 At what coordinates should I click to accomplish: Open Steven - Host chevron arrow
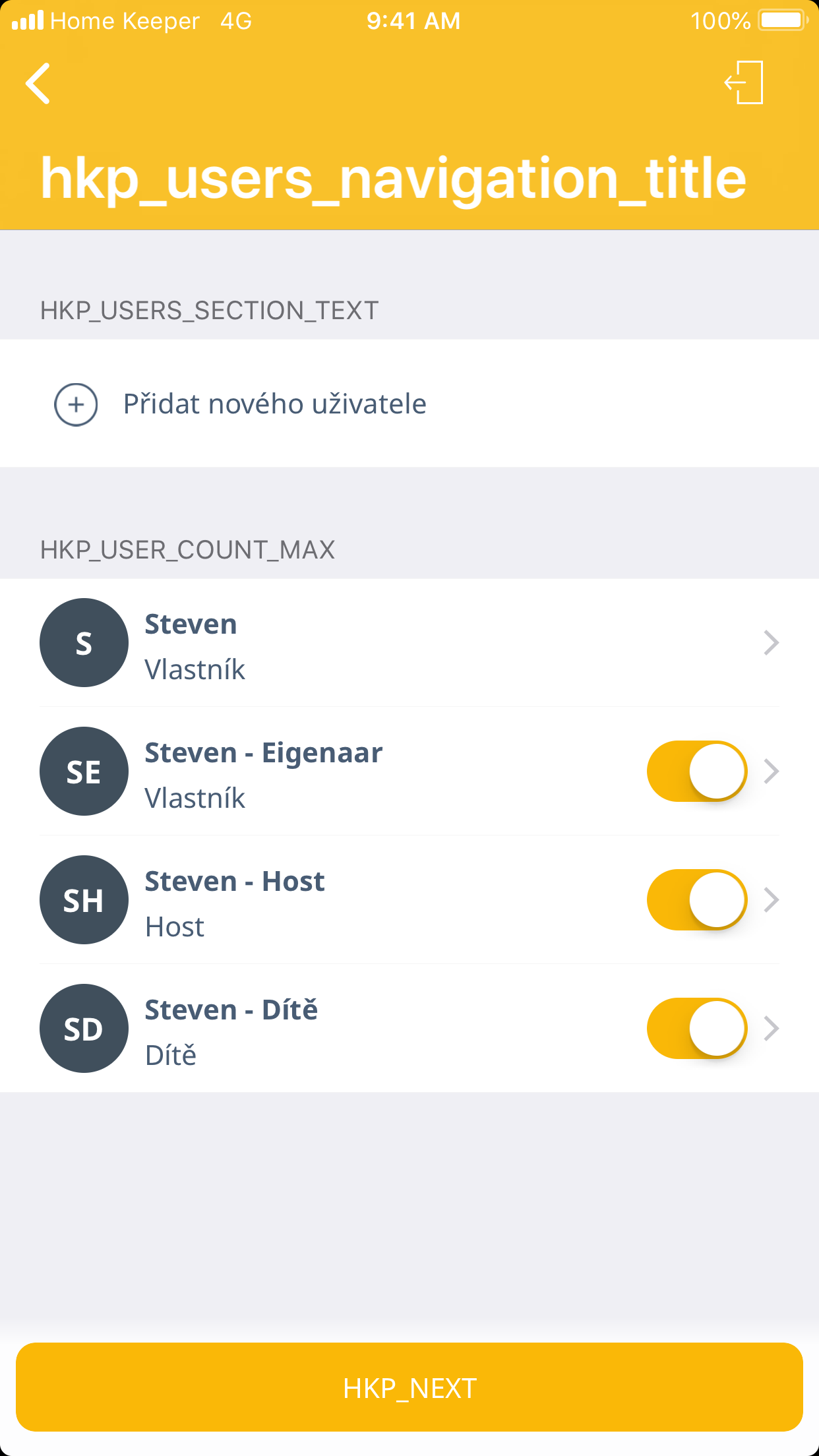771,899
